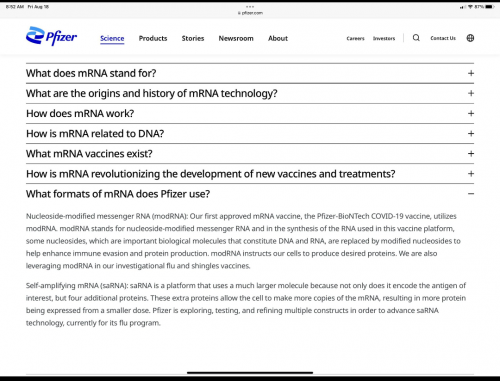Click heading 'How does mRNA work?'
Screen dimensions: 500x381
(x=80, y=114)
